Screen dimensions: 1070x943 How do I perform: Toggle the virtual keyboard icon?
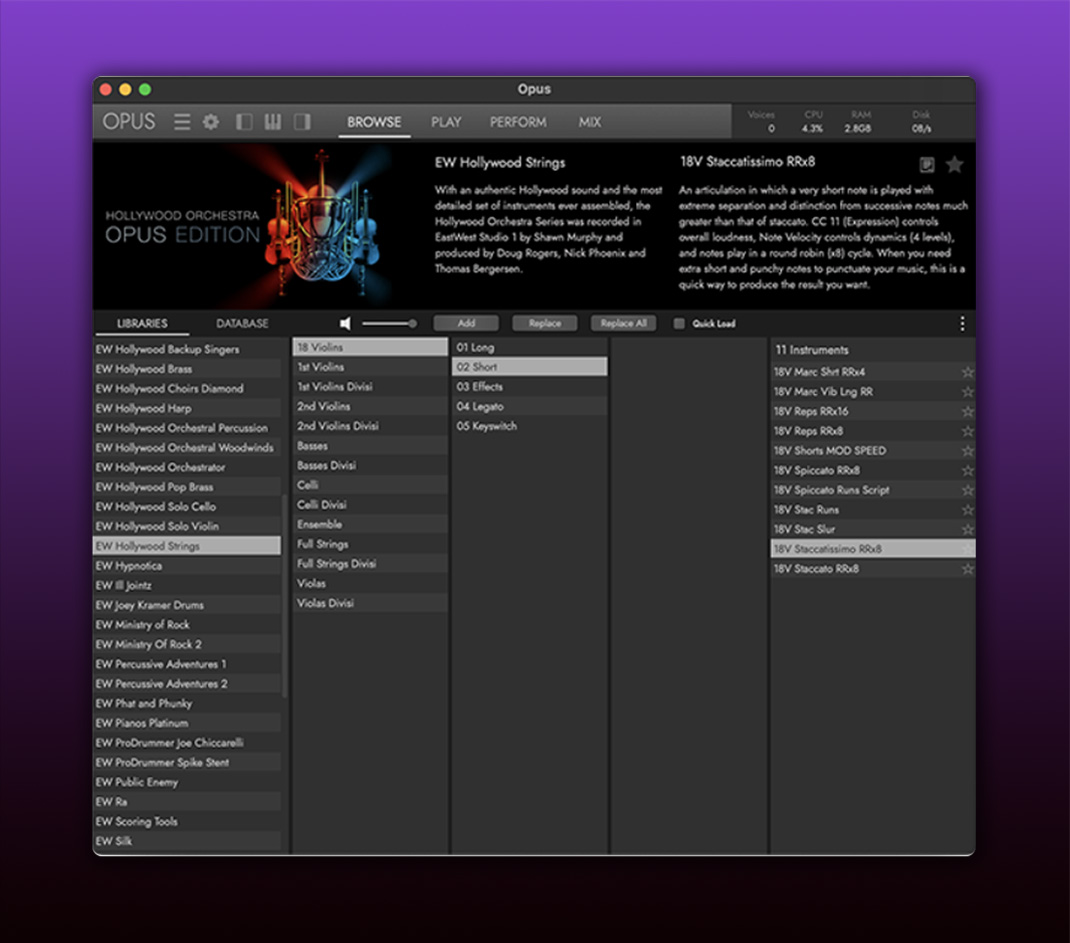(272, 122)
